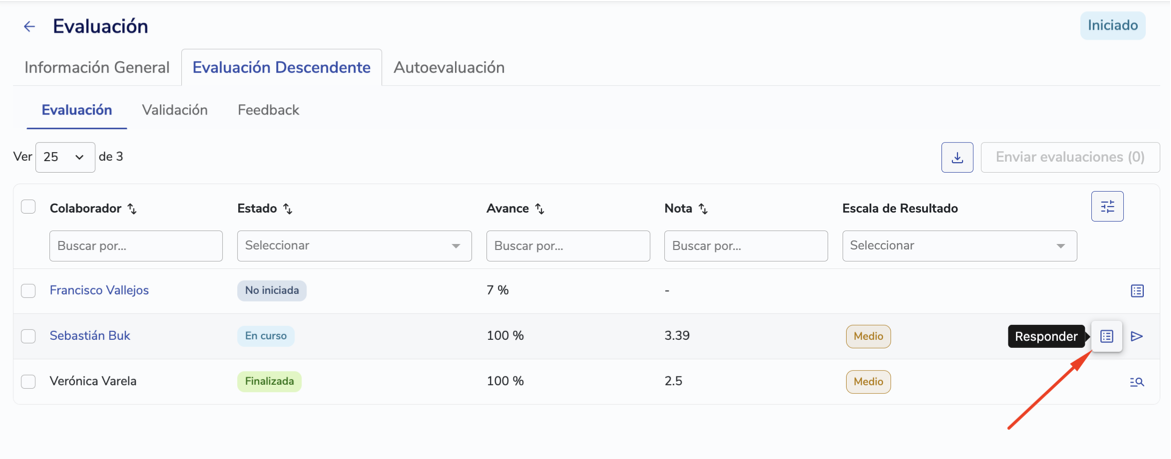
Task: Click the Enviar evaluaciones (0) button
Action: [x=1070, y=157]
